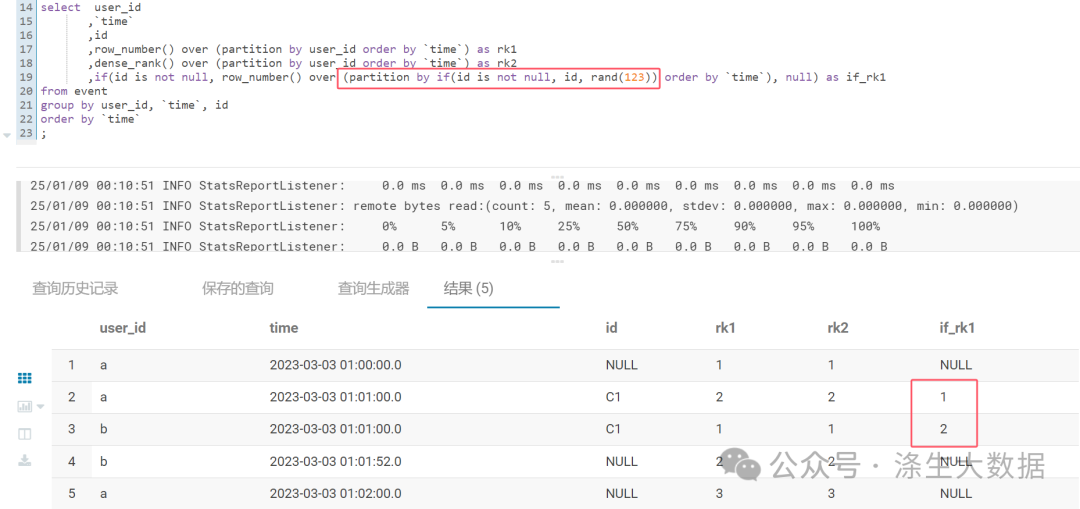
Task: Sort by the user_id column header
Action: click(x=123, y=328)
